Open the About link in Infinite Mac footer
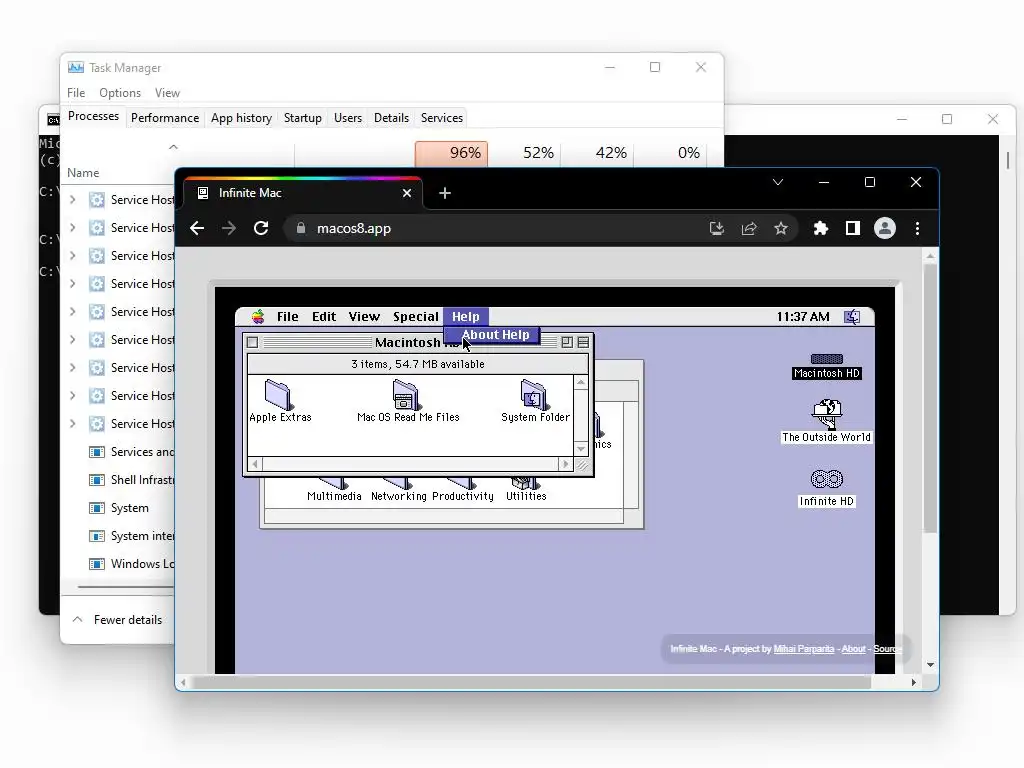The width and height of the screenshot is (1024, 768). (x=853, y=648)
